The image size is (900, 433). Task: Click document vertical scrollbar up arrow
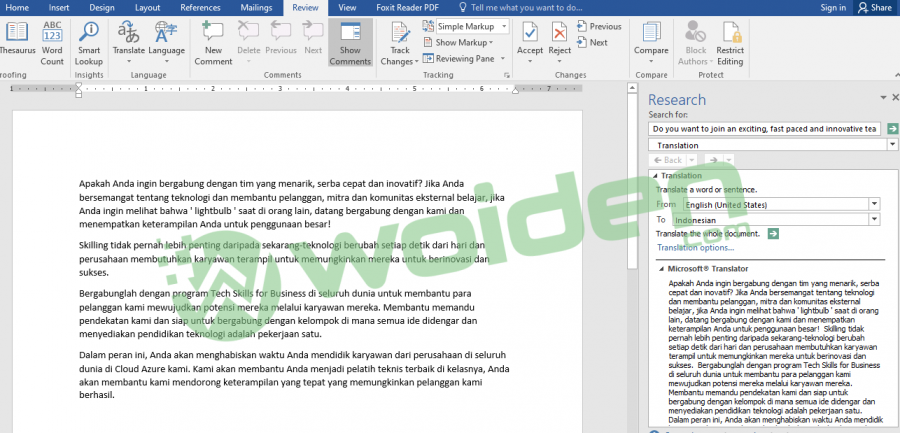click(x=632, y=88)
